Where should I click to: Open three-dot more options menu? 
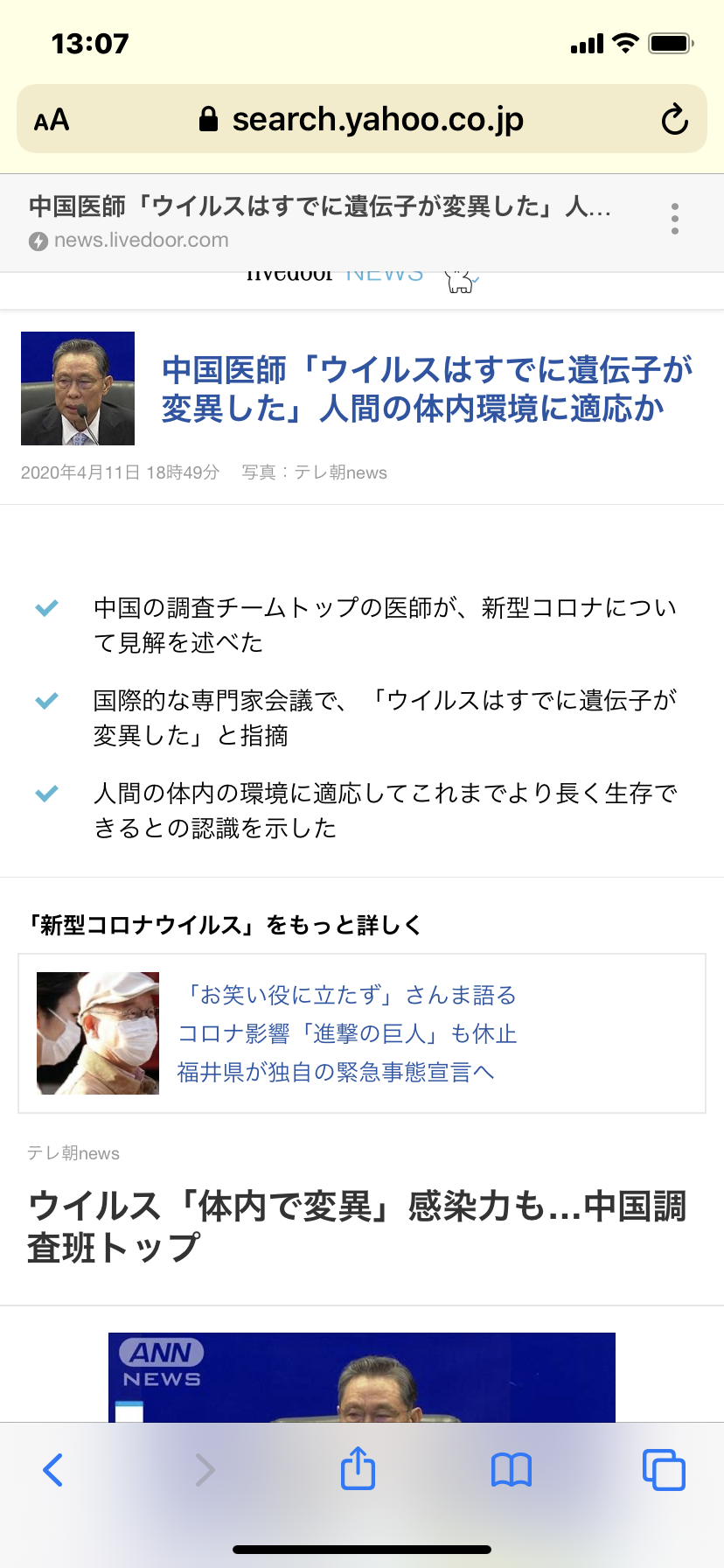pos(675,219)
